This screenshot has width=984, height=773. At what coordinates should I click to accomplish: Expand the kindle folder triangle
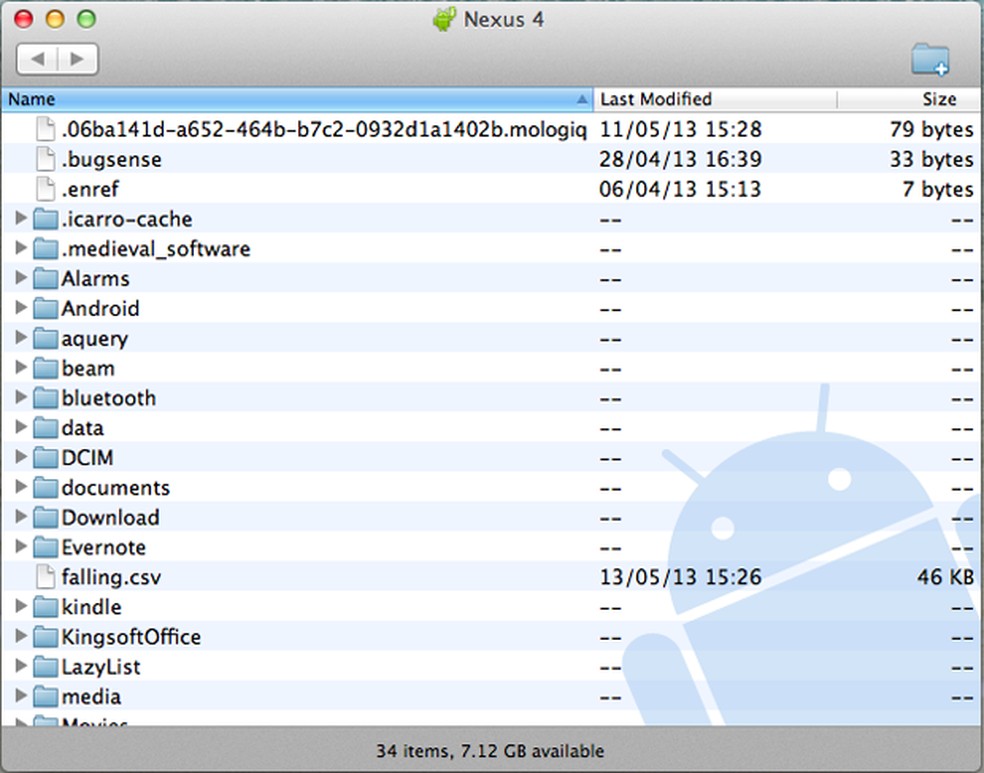click(x=21, y=605)
